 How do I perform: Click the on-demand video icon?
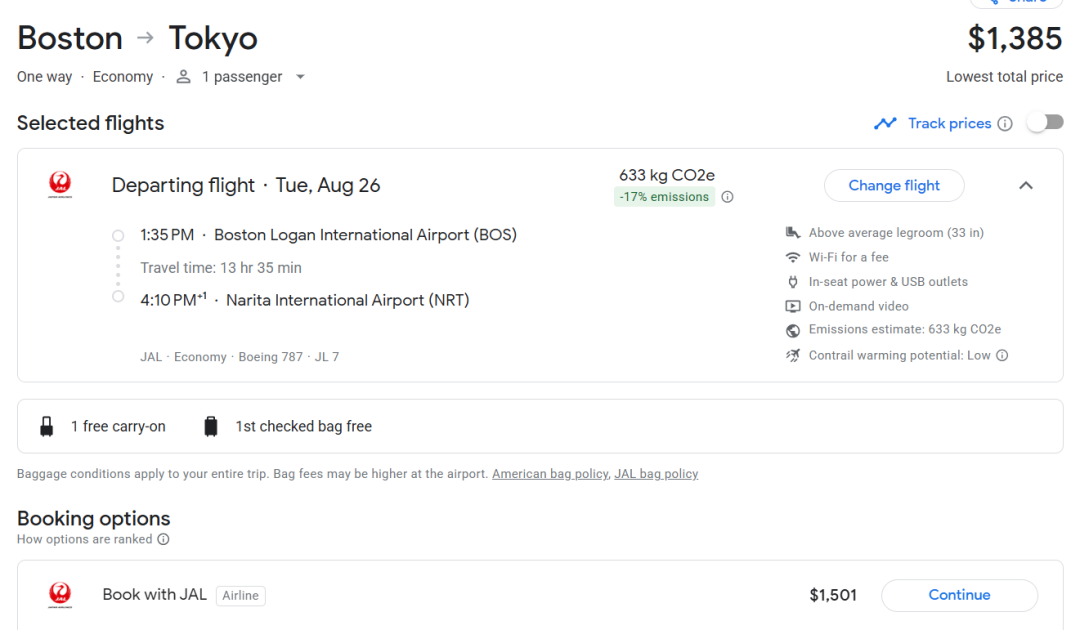coord(793,306)
